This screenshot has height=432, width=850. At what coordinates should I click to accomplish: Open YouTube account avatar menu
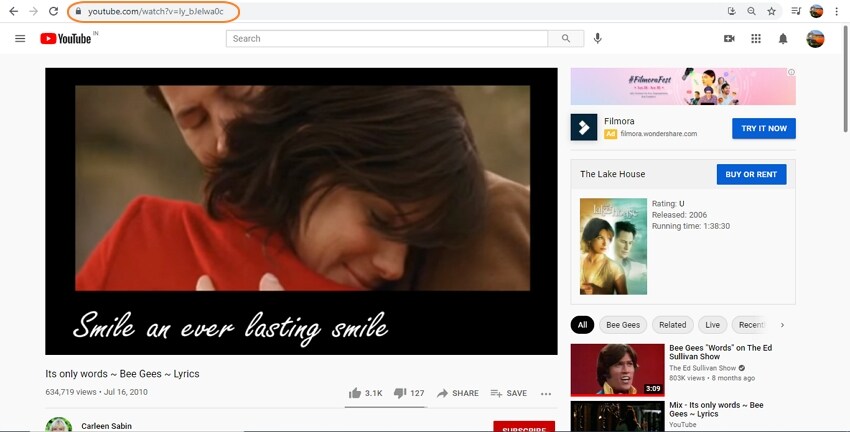pyautogui.click(x=815, y=38)
